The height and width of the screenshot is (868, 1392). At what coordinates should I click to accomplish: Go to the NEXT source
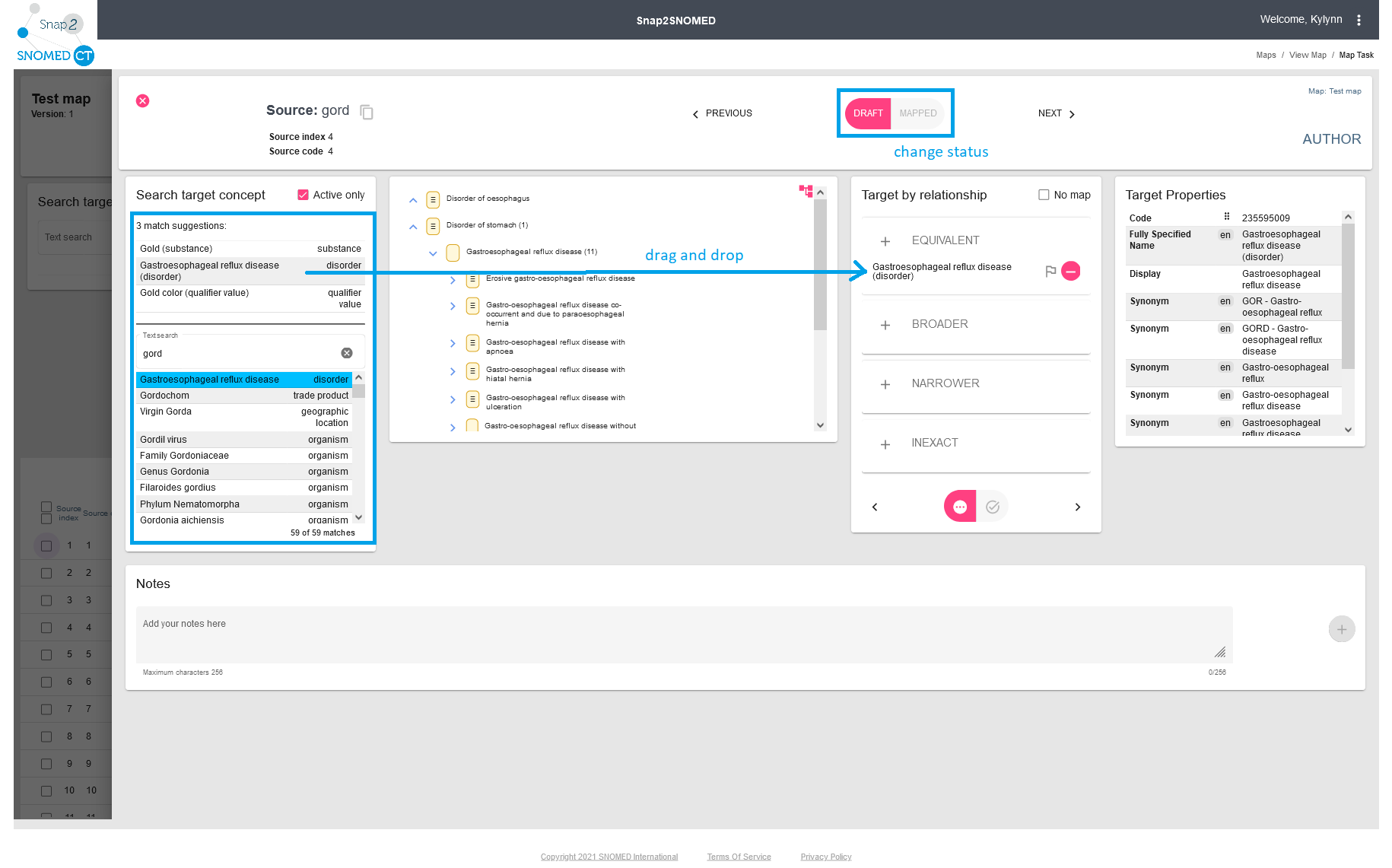(1057, 113)
